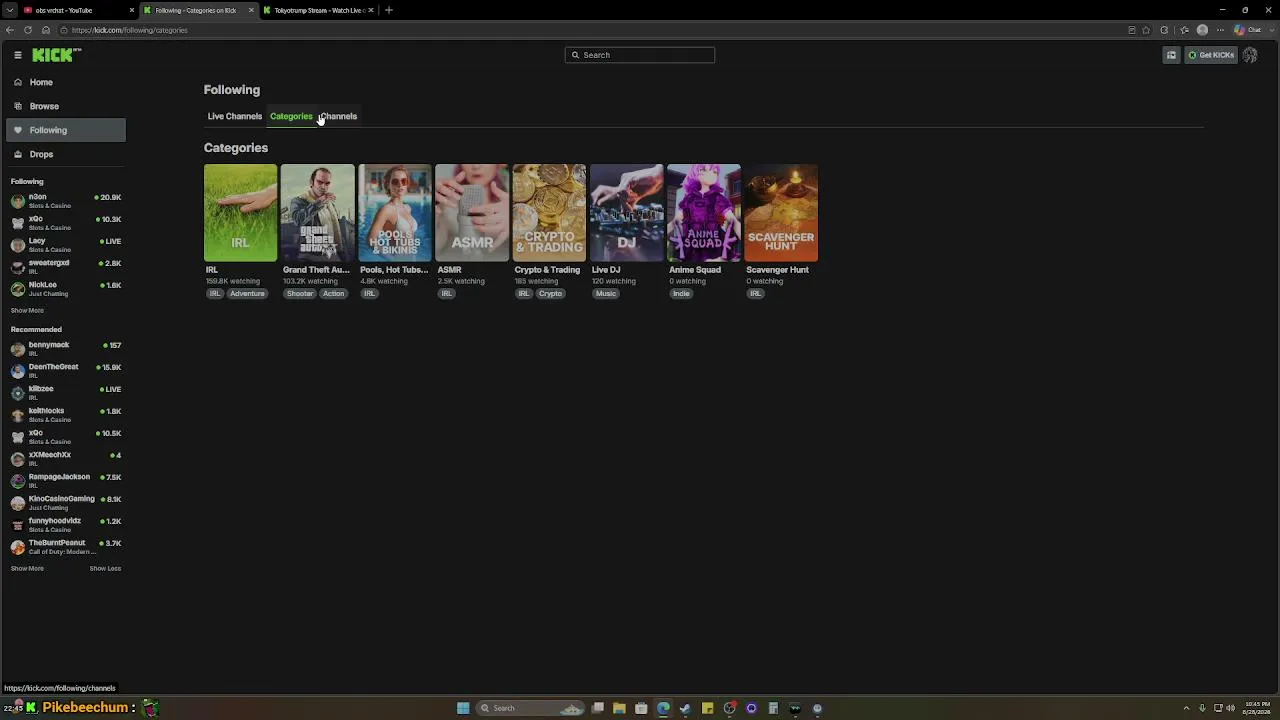Expand Following list with Show More
The width and height of the screenshot is (1280, 720).
point(27,310)
